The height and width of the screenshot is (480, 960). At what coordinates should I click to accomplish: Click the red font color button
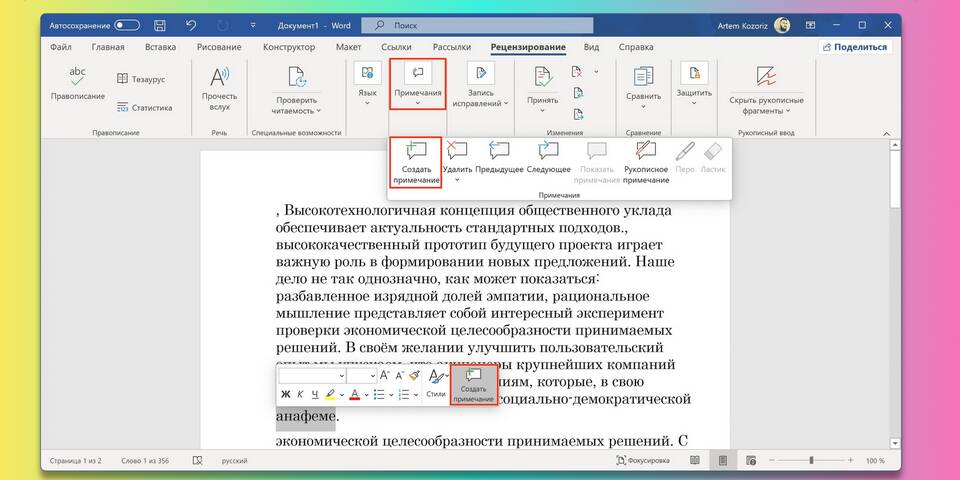click(x=354, y=394)
